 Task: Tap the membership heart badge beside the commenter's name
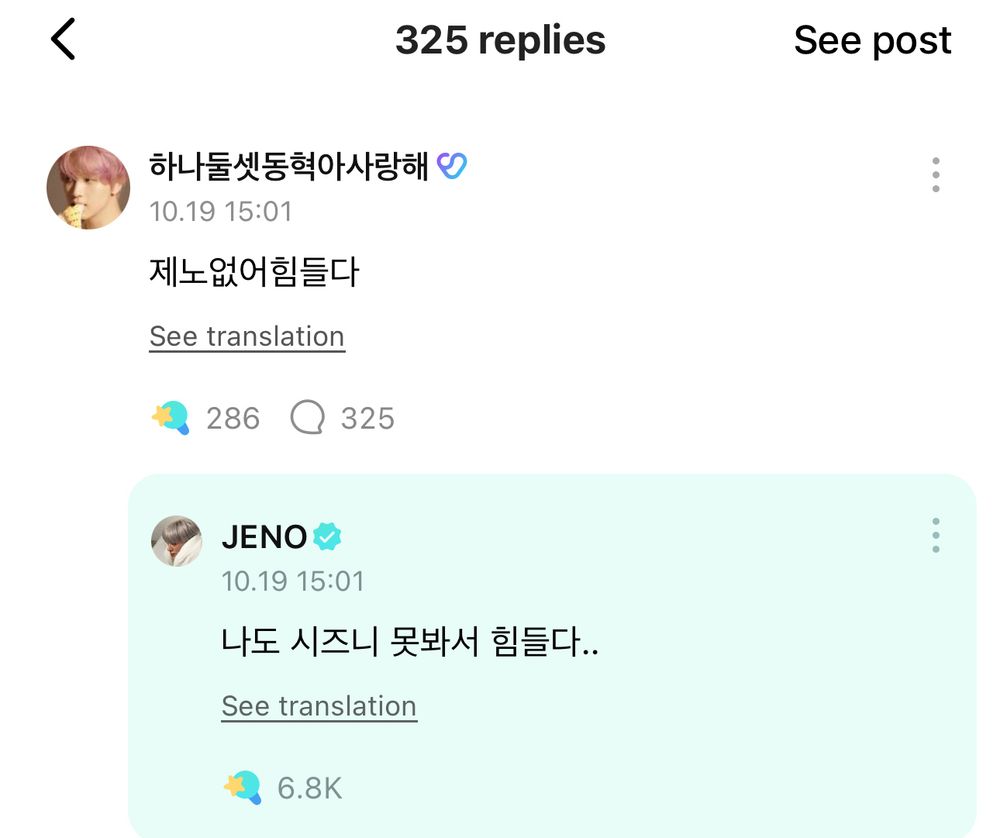[452, 167]
